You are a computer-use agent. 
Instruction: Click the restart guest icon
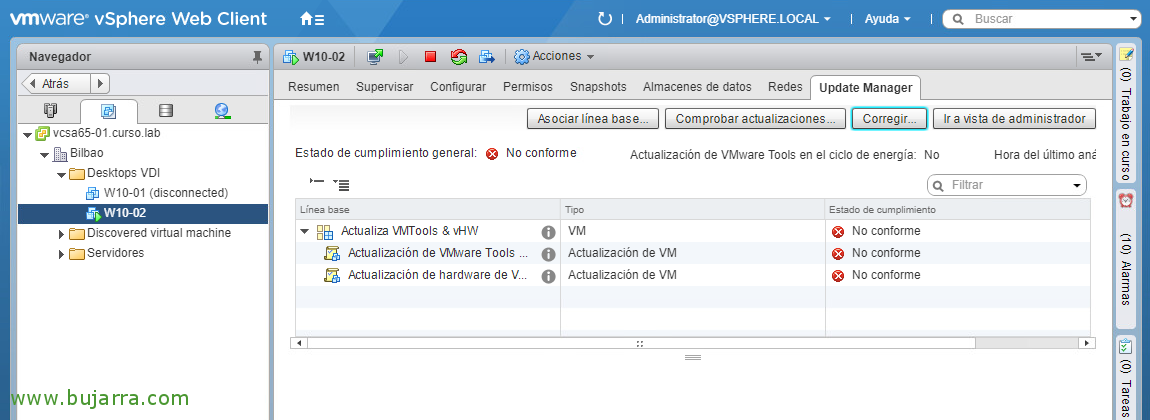pos(459,56)
